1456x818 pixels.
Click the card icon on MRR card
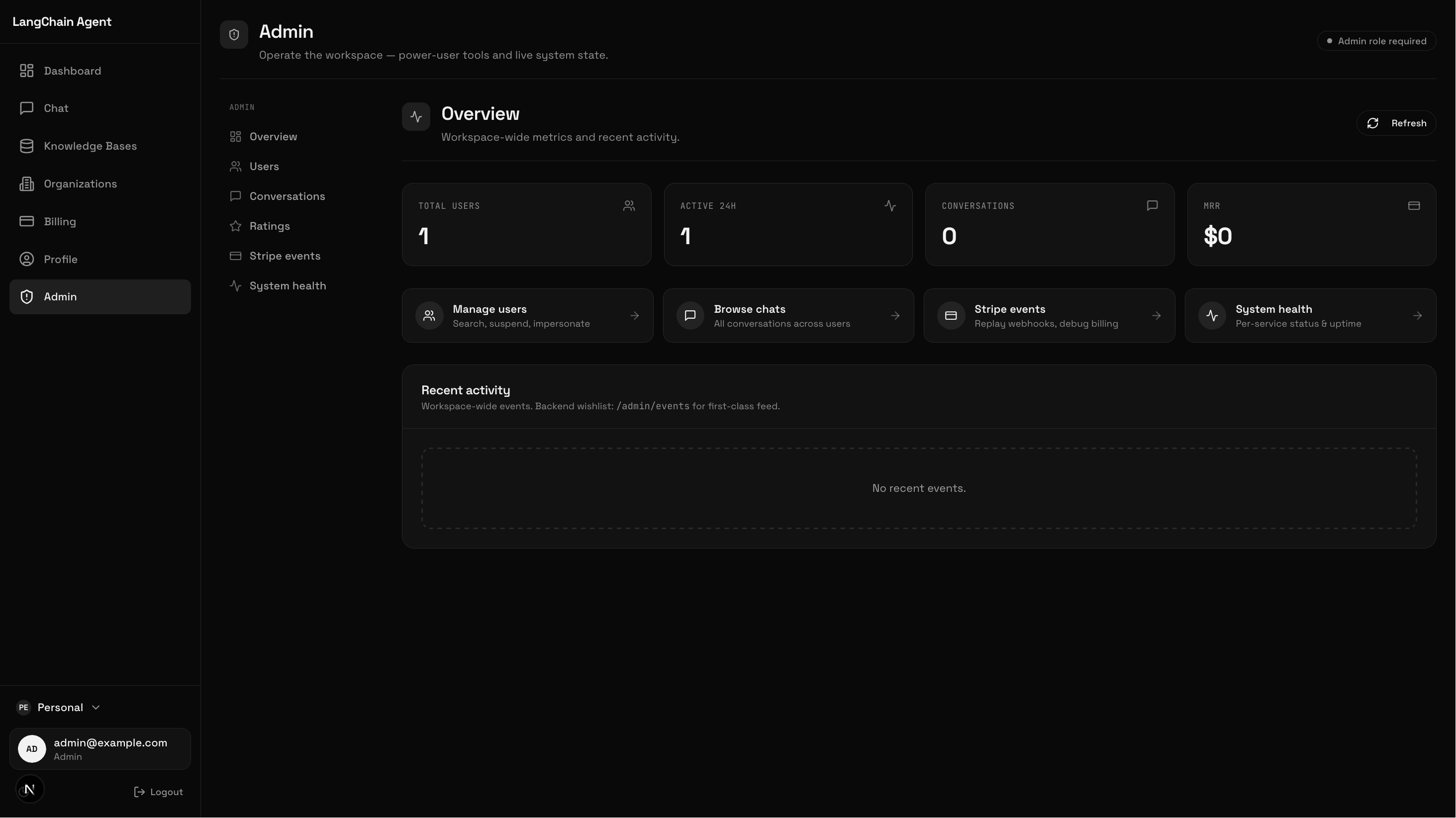click(1414, 206)
